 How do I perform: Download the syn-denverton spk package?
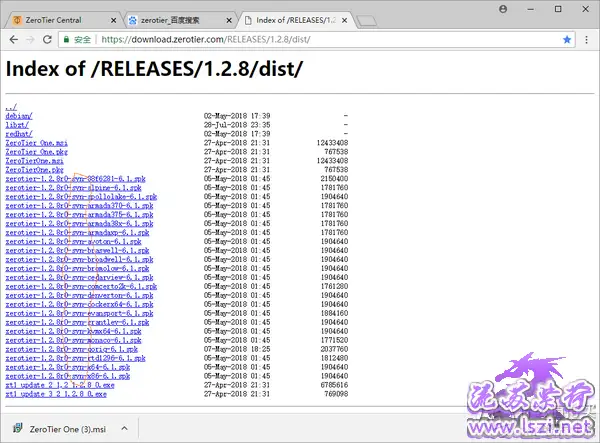tap(79, 295)
